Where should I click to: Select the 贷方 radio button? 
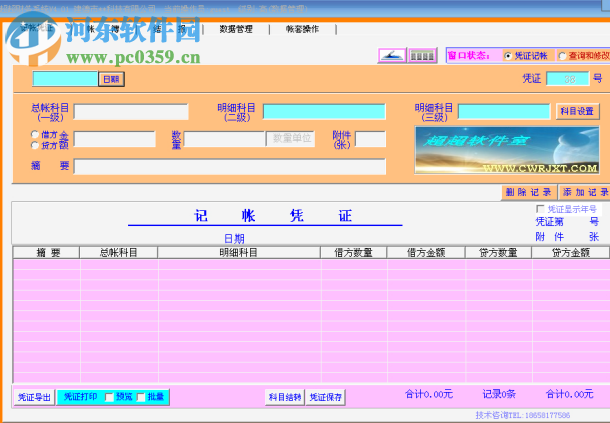pos(35,145)
